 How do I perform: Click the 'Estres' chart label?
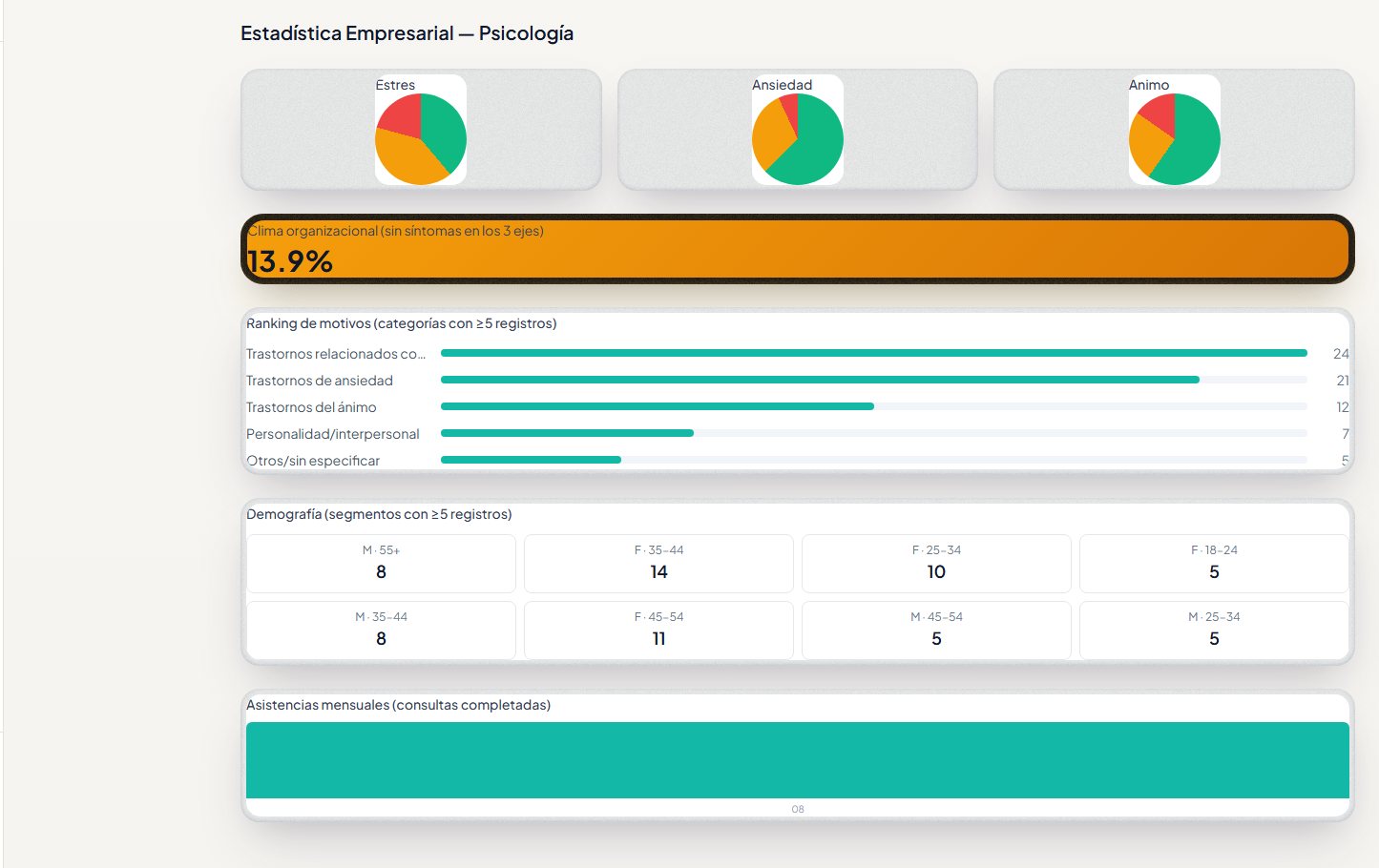tap(395, 85)
